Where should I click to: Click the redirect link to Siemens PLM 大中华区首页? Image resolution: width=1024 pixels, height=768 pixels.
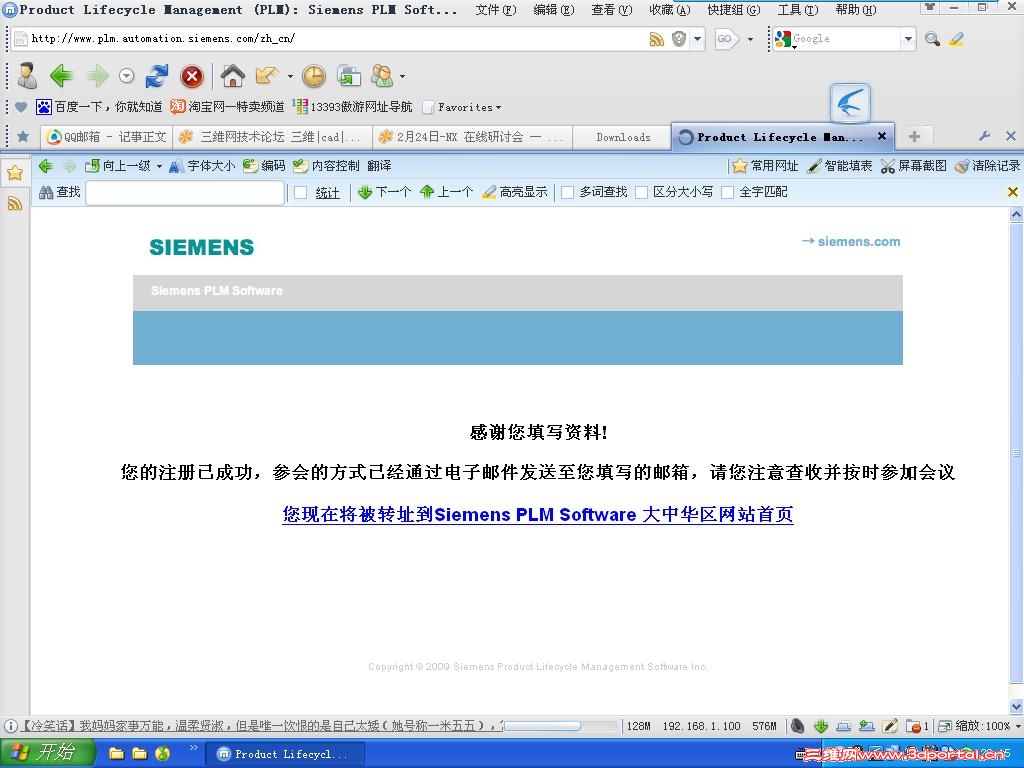pos(537,515)
